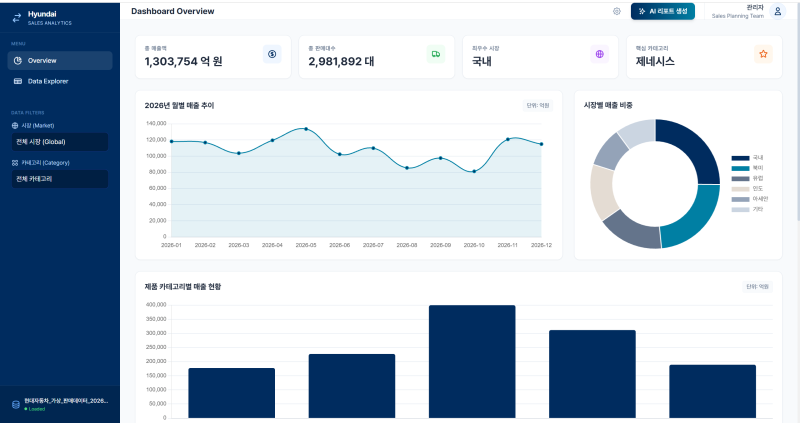Viewport: 800px width, 423px height.
Task: Click the 관리자 user name
Action: (x=755, y=8)
